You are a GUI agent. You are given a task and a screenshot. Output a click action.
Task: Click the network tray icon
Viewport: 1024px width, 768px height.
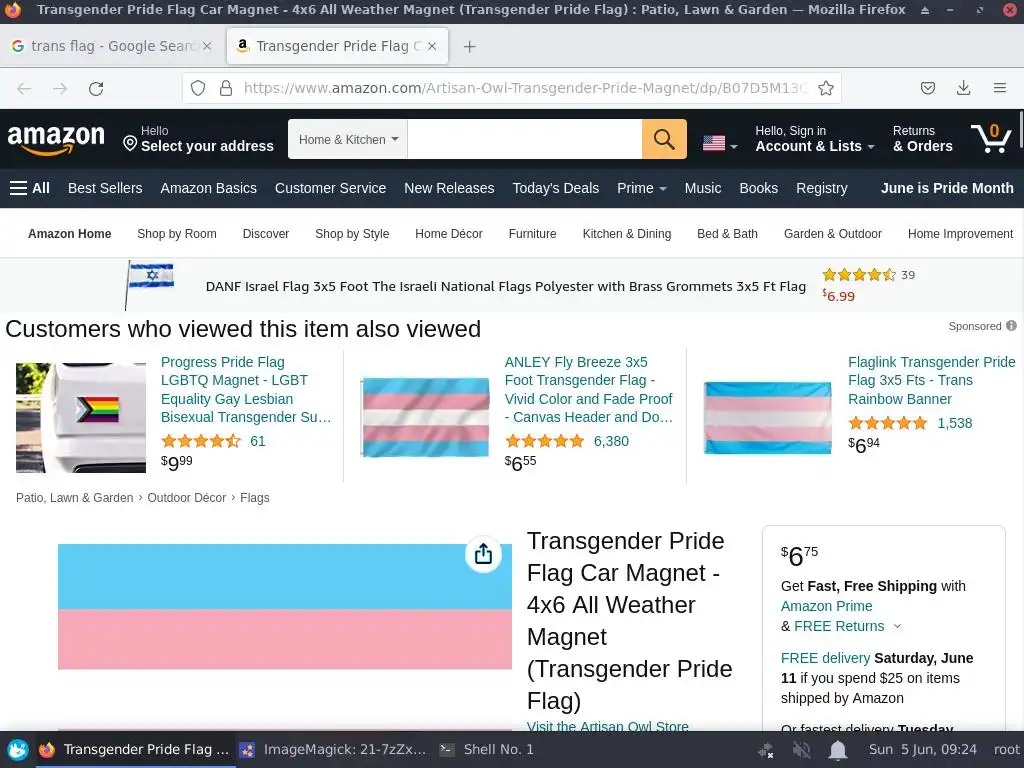[765, 750]
